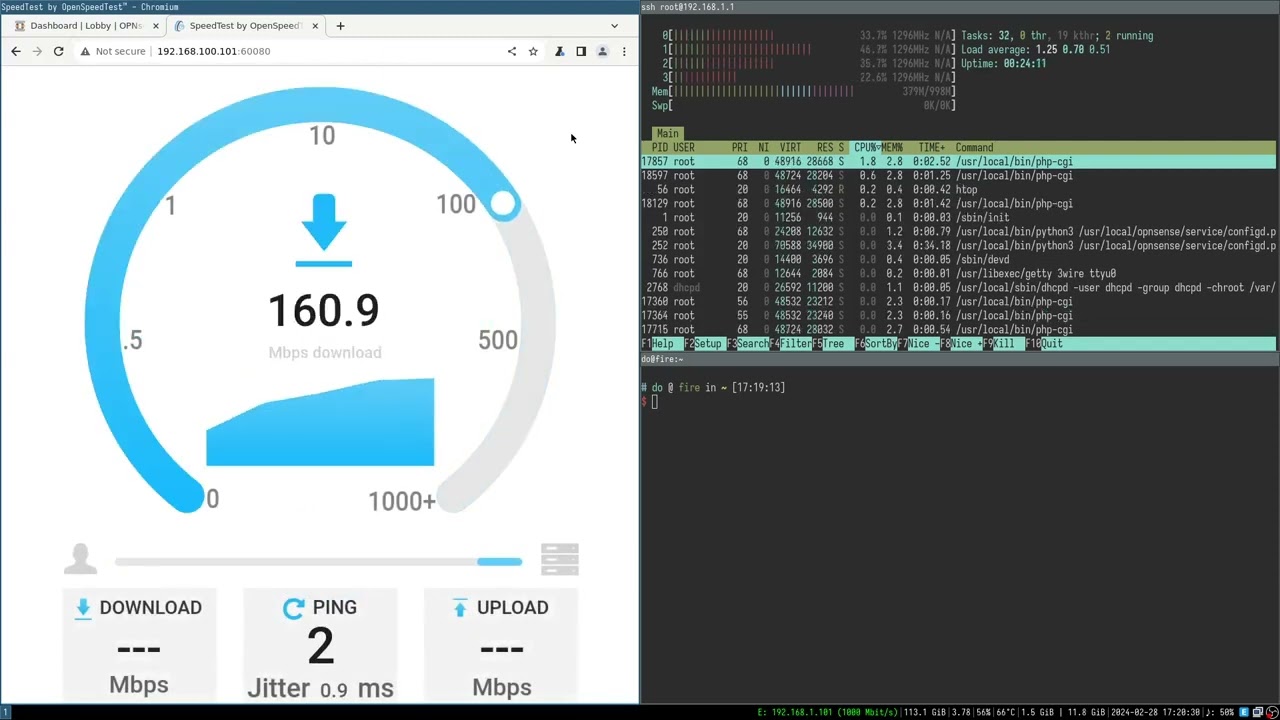Open F2 Setup in htop

703,343
